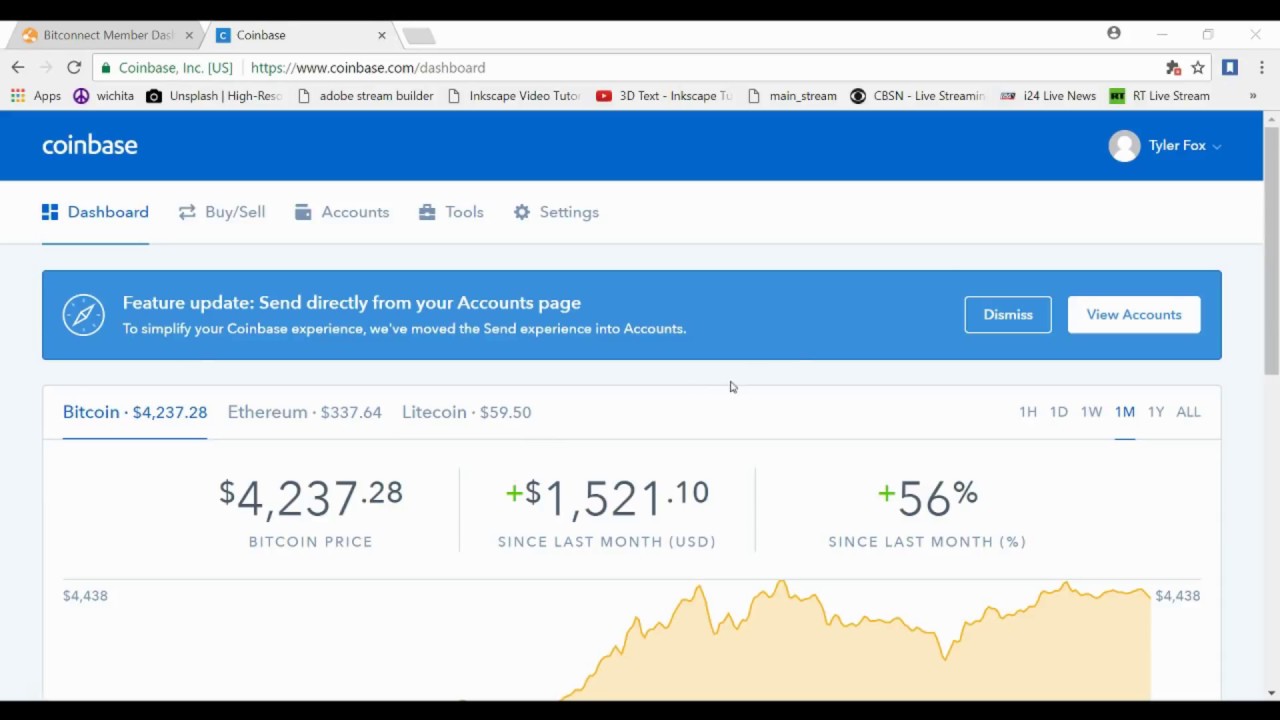Go back with browser back arrow
The width and height of the screenshot is (1280, 720).
[x=18, y=67]
